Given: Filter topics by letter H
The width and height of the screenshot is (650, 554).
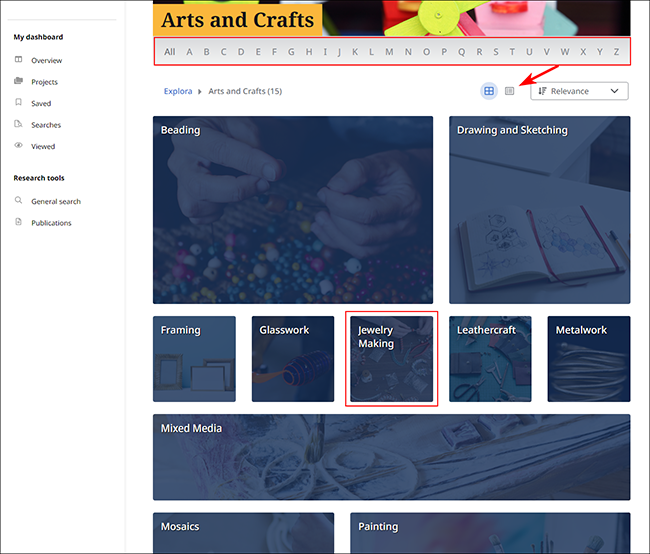Looking at the screenshot, I should (309, 52).
